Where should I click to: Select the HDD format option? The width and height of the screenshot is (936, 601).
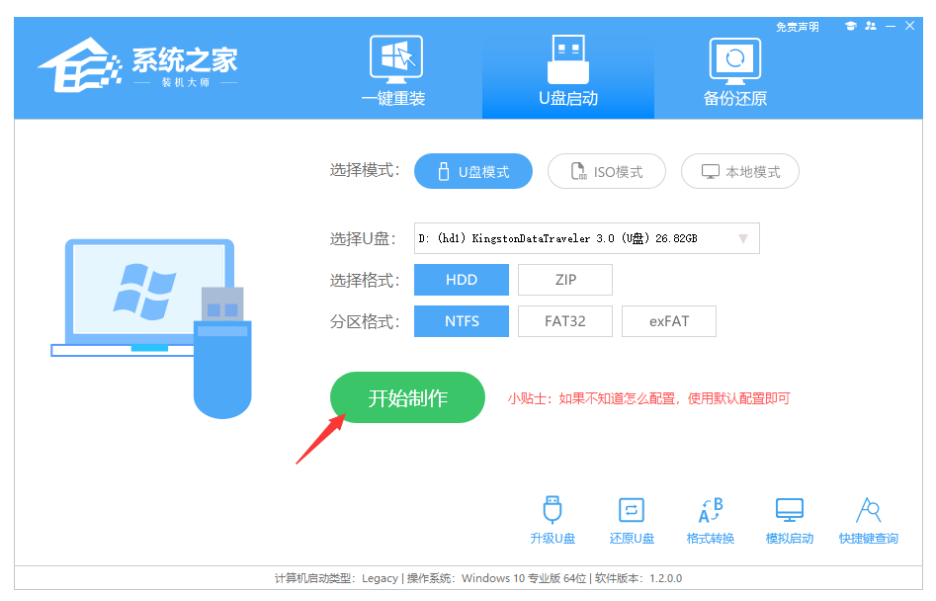coord(461,280)
